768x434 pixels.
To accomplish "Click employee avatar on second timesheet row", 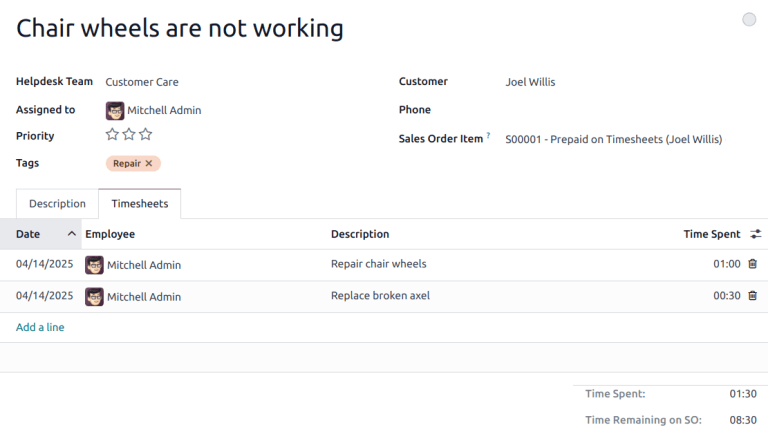I will pyautogui.click(x=94, y=297).
